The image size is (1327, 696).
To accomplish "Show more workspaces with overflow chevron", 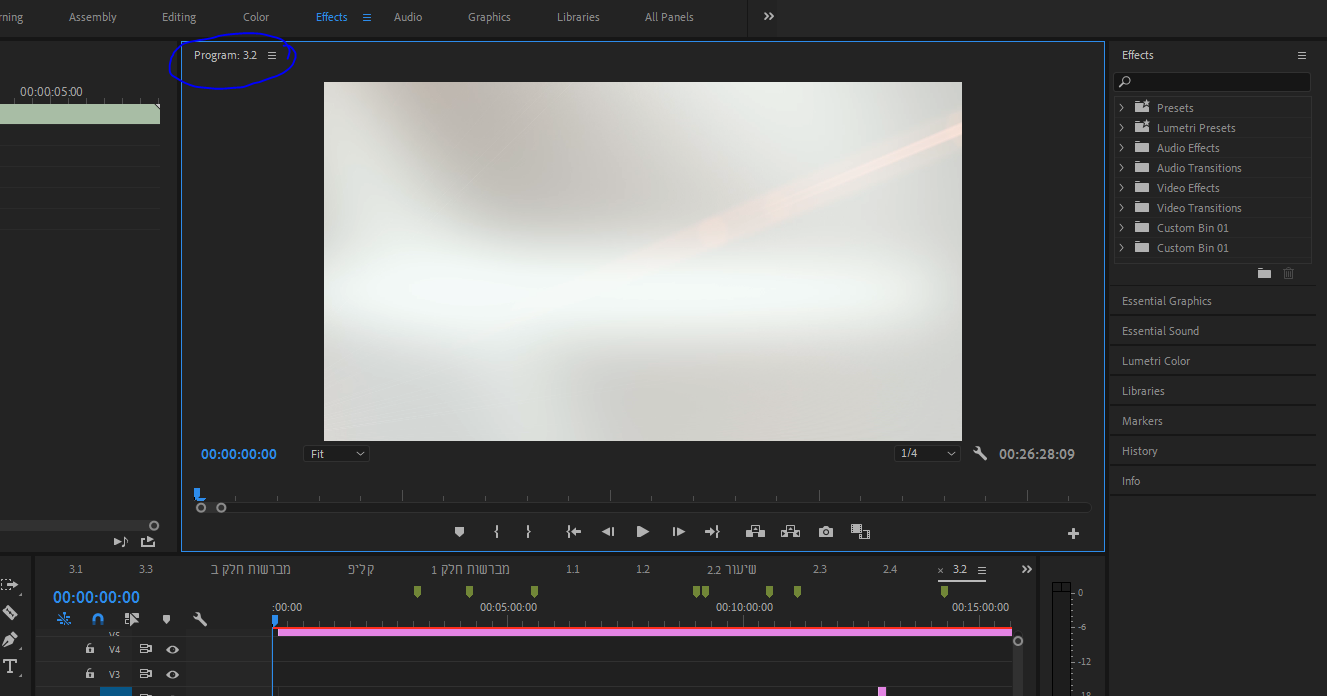I will pyautogui.click(x=769, y=17).
